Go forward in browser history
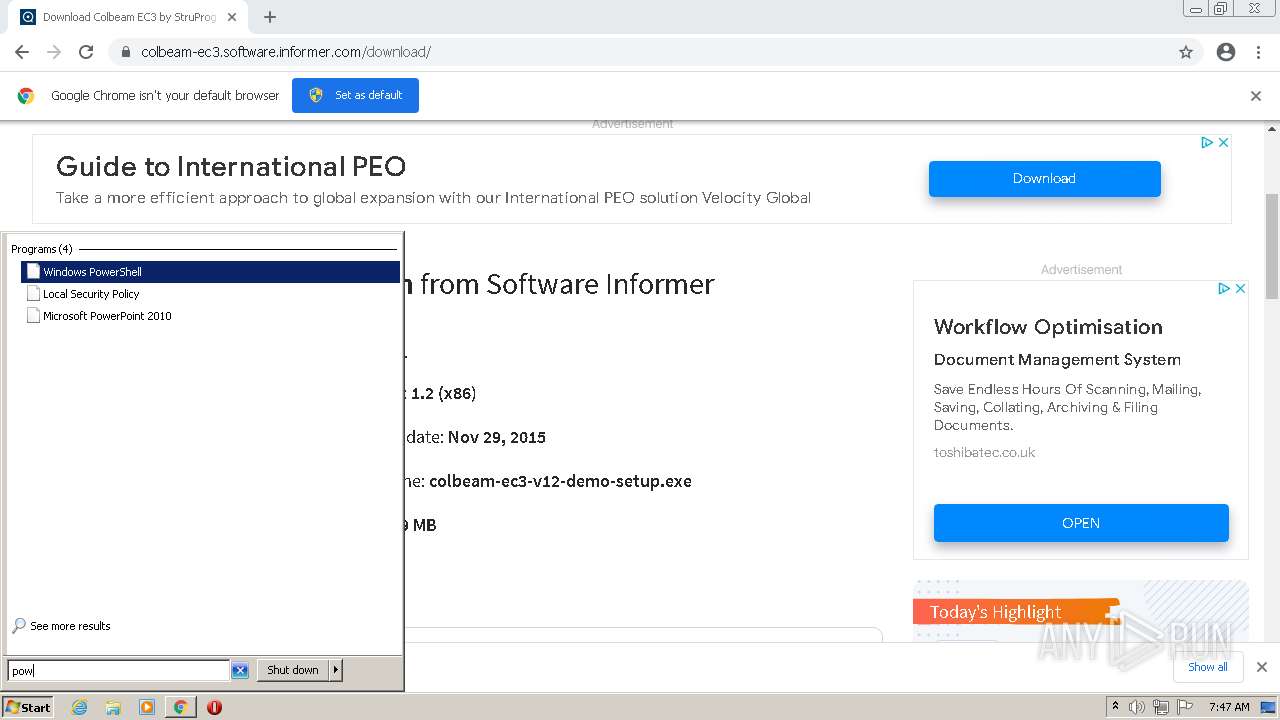The height and width of the screenshot is (720, 1280). (54, 52)
